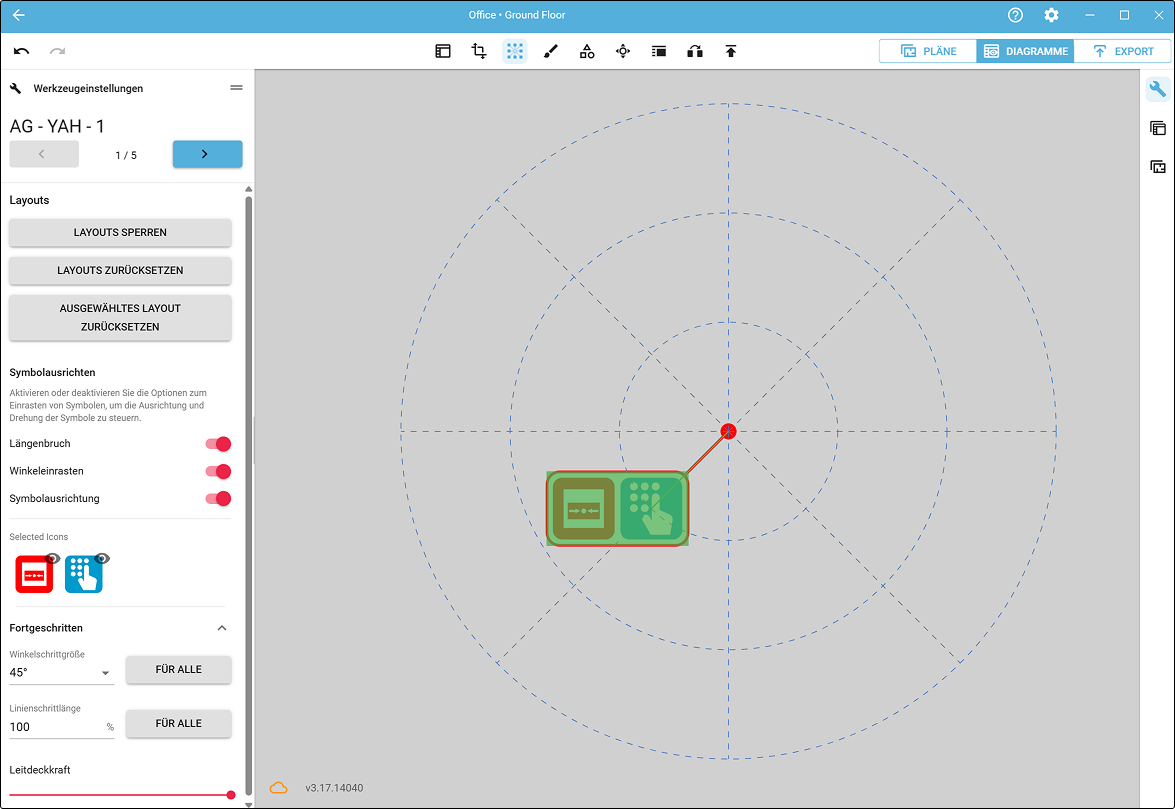Toggle the Winkeleinrasten switch

(218, 471)
